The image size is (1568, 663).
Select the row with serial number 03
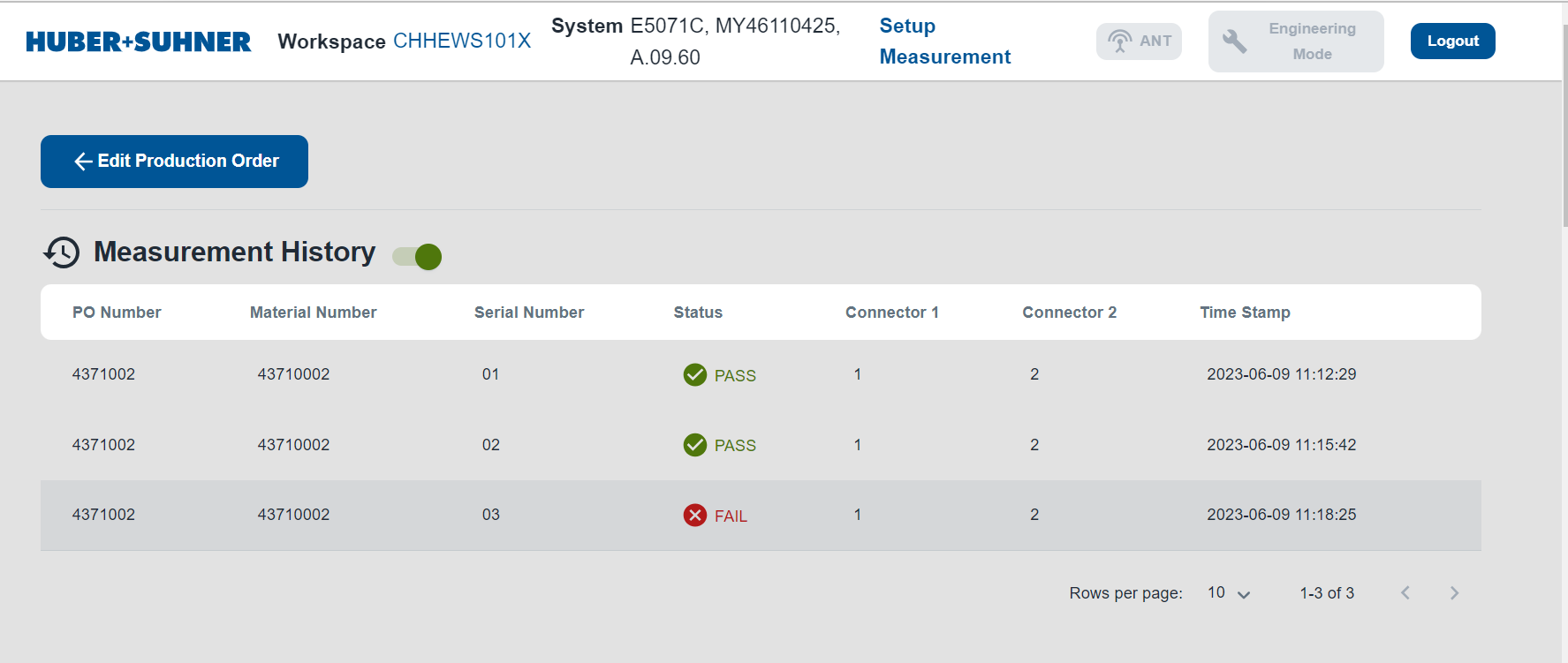(490, 516)
